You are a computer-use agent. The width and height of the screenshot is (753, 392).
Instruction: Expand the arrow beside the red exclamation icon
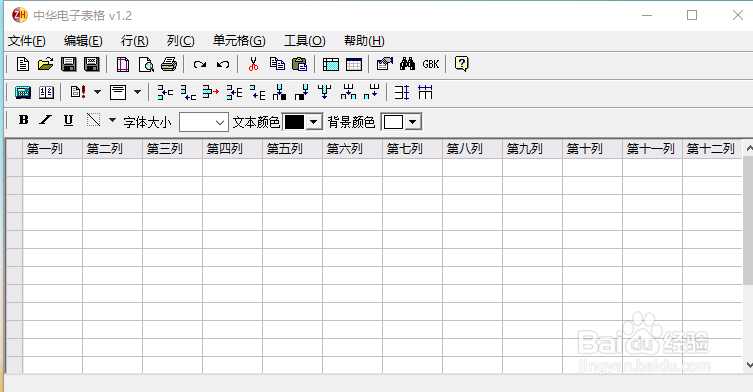click(97, 92)
